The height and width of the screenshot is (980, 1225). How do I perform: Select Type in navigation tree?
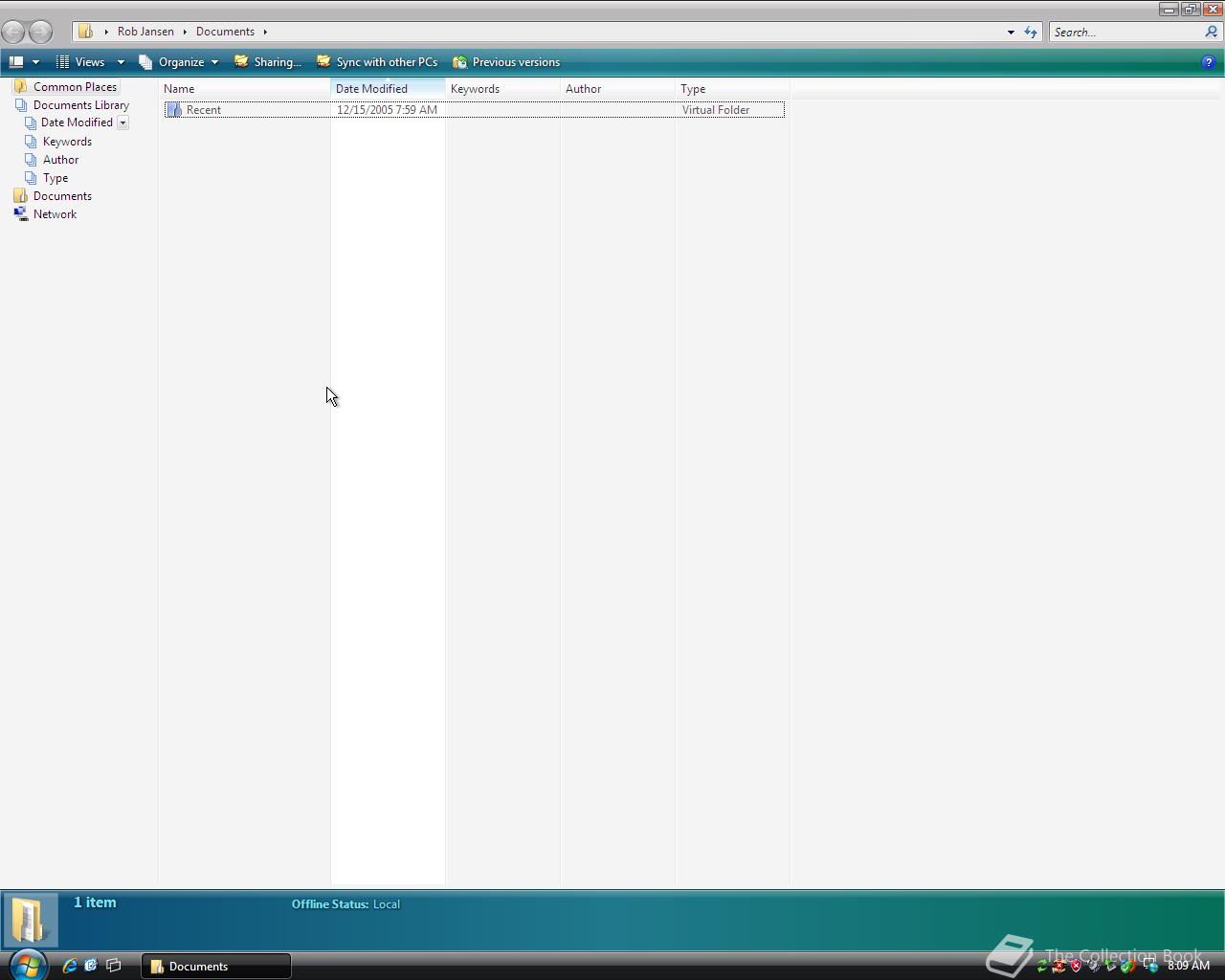(56, 178)
